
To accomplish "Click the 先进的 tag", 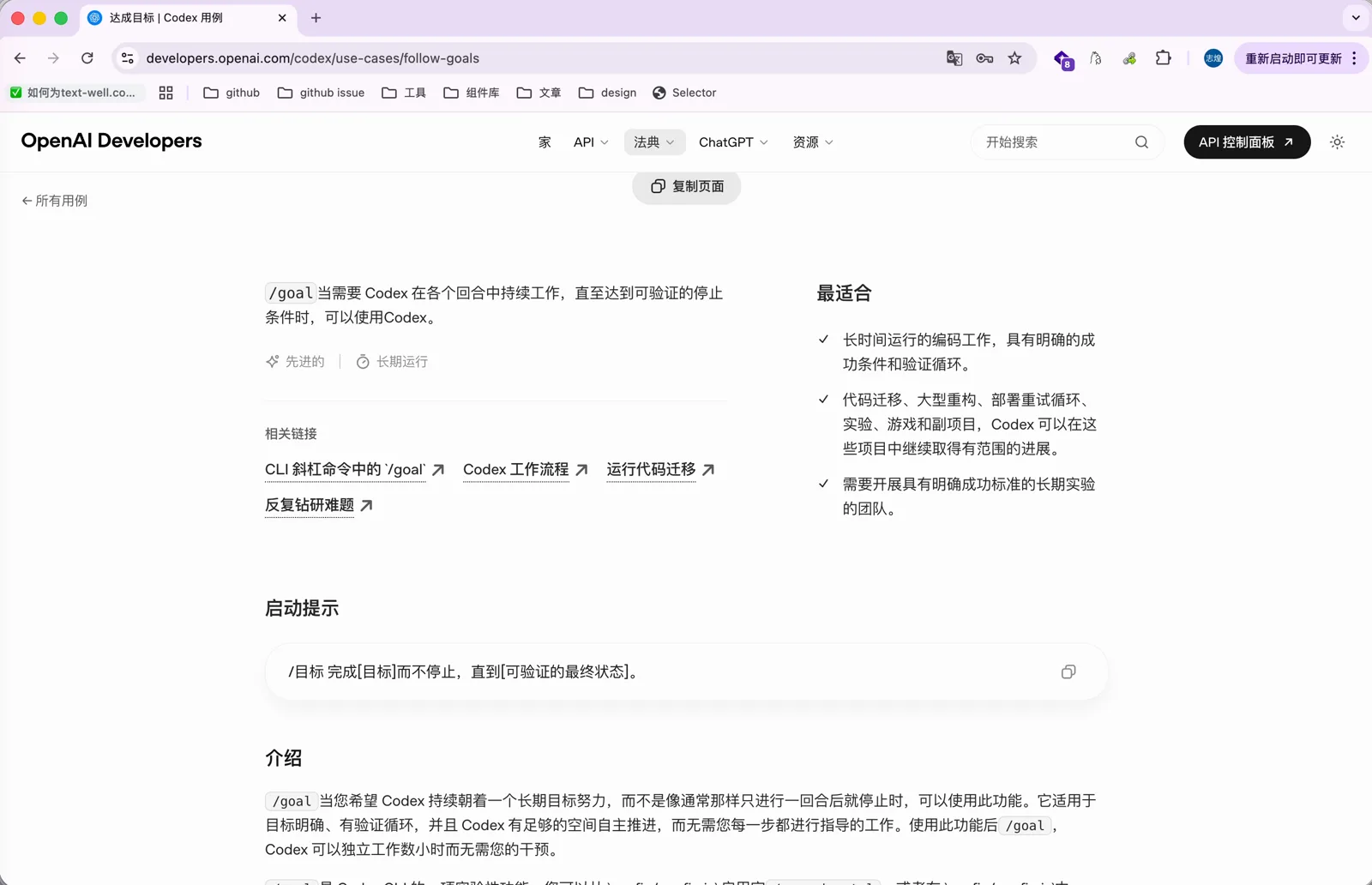I will coord(295,362).
